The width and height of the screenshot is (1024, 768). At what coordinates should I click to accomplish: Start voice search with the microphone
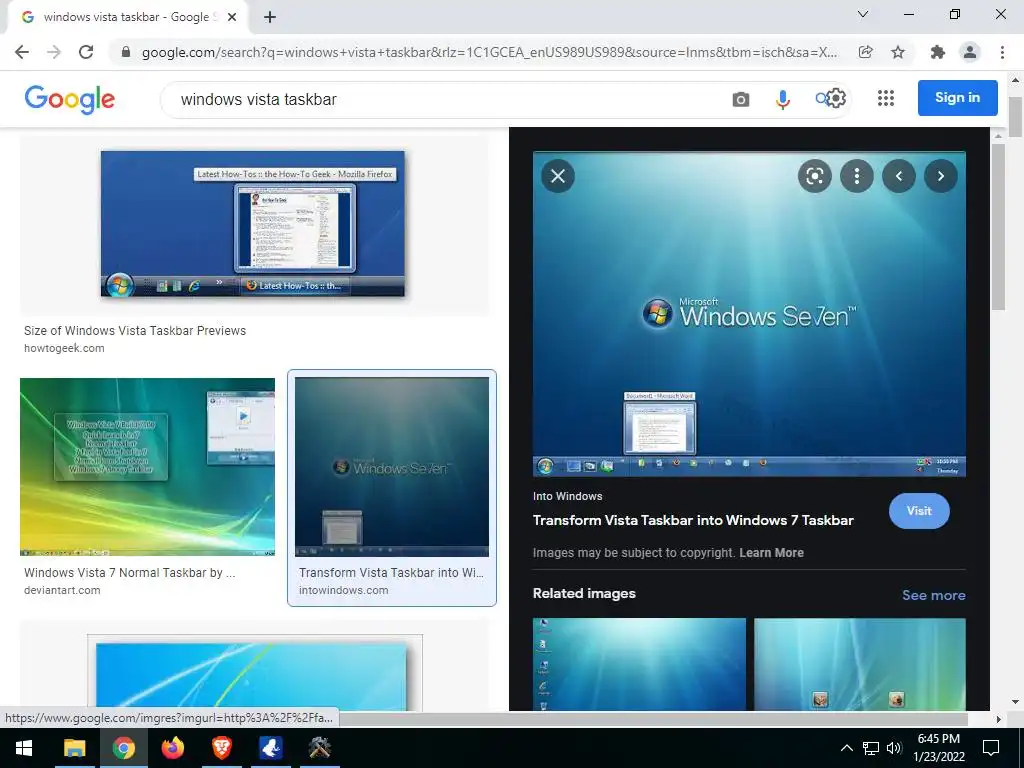[x=782, y=99]
